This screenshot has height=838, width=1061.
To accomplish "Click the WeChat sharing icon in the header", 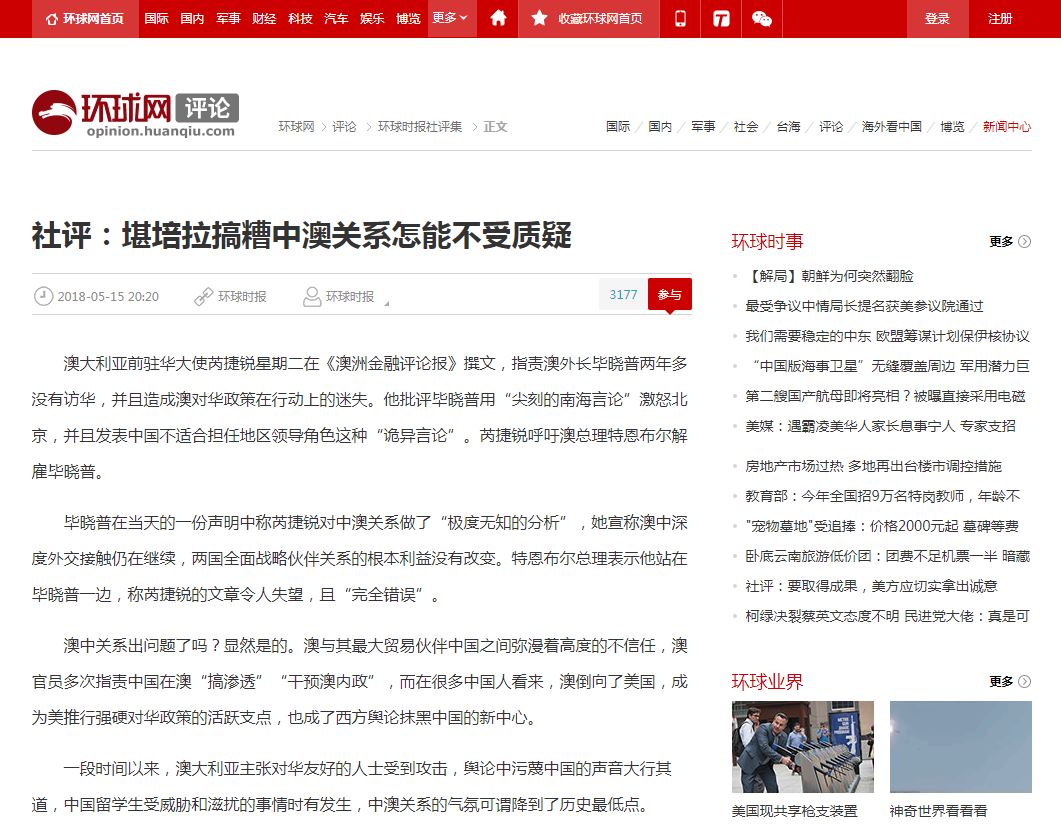I will point(761,18).
